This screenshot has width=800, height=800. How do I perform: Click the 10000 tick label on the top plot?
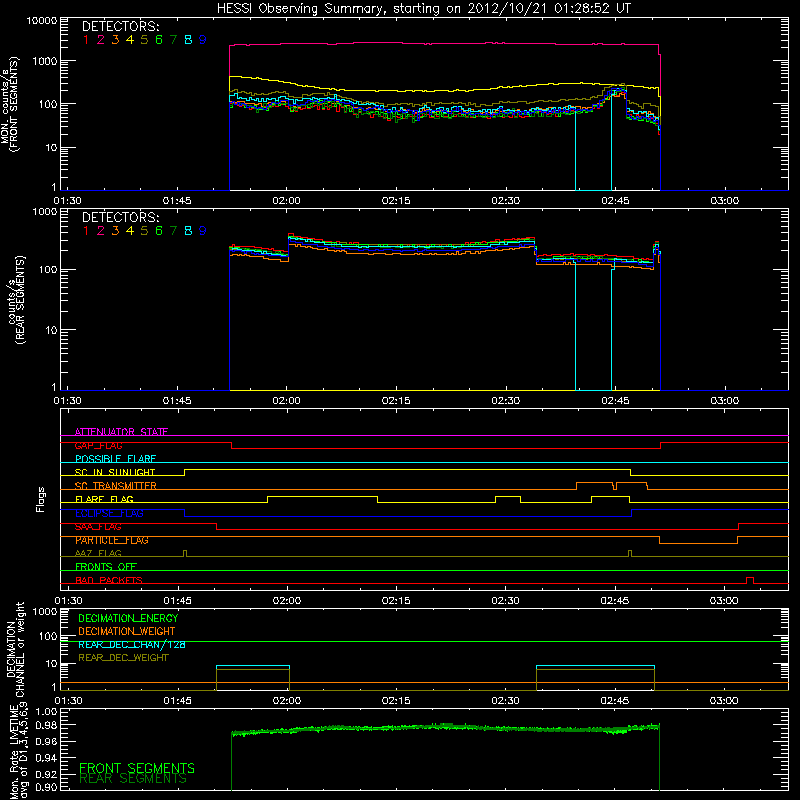pyautogui.click(x=42, y=21)
